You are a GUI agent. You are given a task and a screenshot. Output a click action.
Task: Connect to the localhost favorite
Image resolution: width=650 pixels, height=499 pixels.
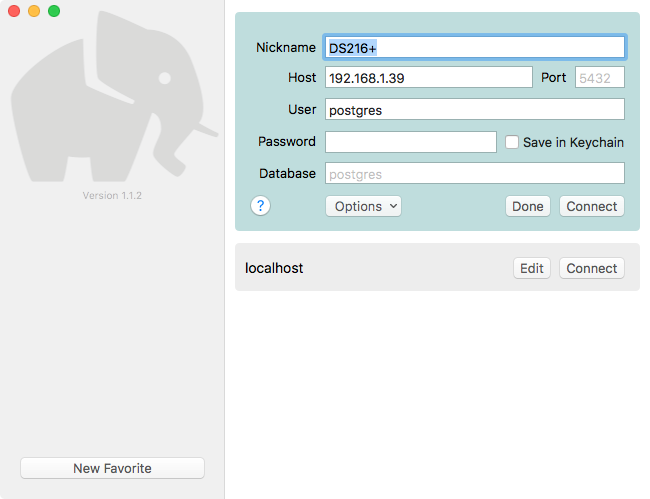coord(592,268)
